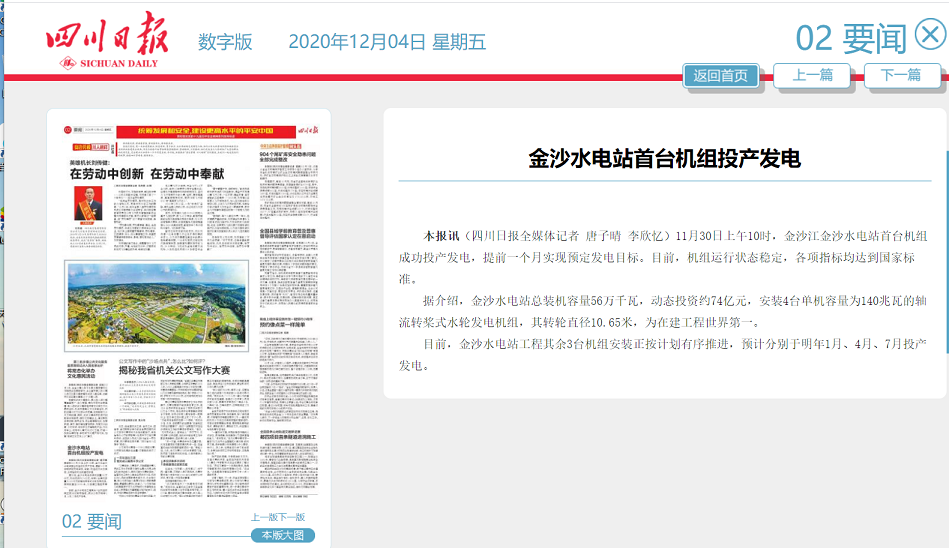This screenshot has width=949, height=548.
Task: Click the 02 要闻 label below the thumbnail
Action: [x=91, y=521]
